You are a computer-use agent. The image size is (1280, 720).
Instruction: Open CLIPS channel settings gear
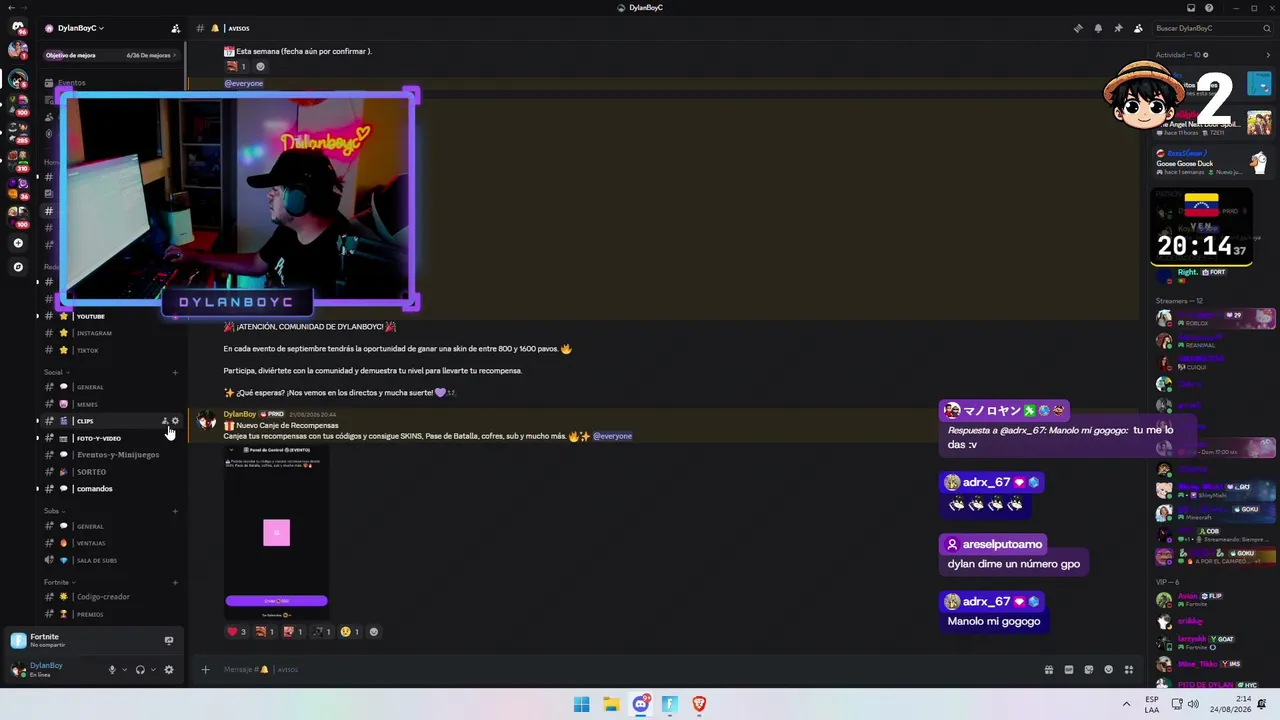click(x=176, y=421)
